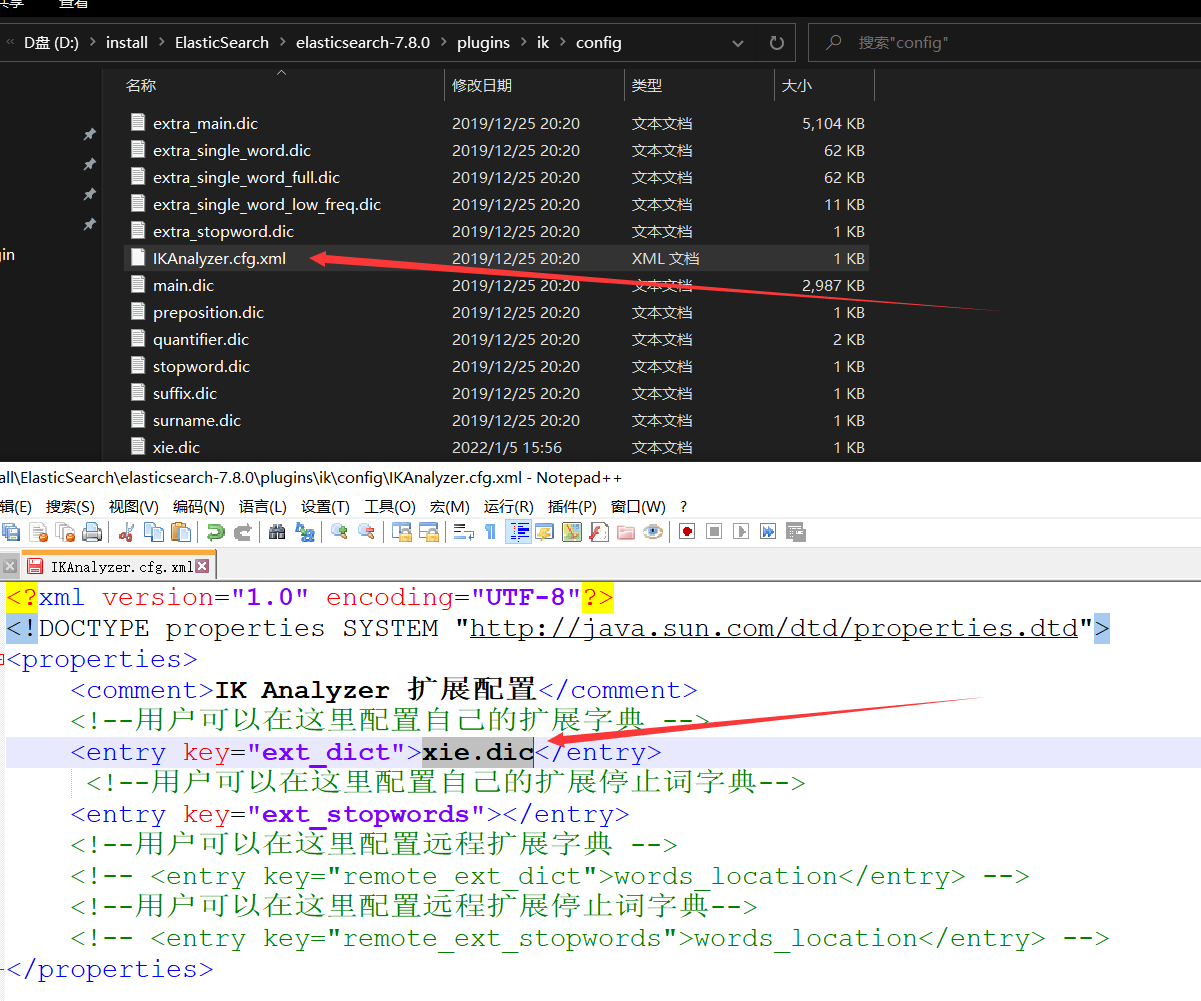The width and height of the screenshot is (1201, 1001).
Task: Sort by 类型 column header
Action: (x=647, y=86)
